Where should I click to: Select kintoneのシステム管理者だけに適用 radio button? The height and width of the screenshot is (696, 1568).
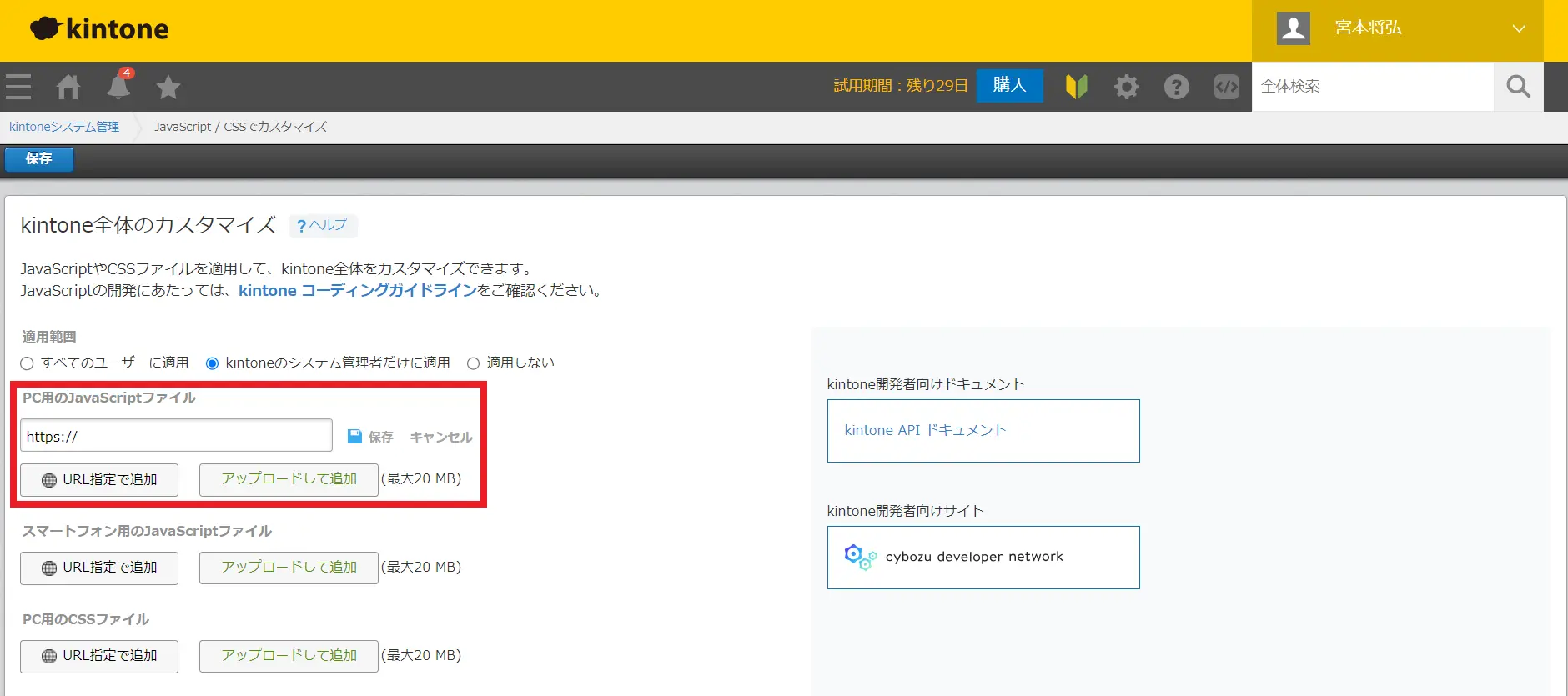[212, 363]
